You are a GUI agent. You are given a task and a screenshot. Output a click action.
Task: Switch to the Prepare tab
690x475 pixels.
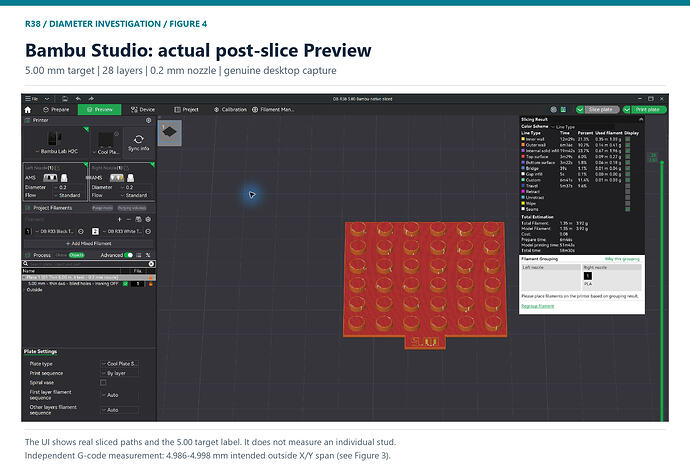[56, 110]
